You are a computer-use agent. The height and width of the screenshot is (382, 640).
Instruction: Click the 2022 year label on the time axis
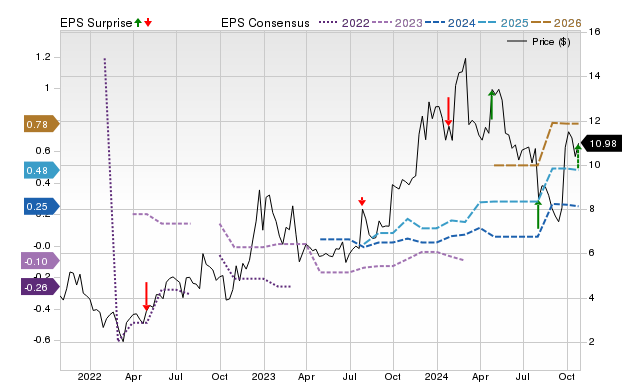89,376
